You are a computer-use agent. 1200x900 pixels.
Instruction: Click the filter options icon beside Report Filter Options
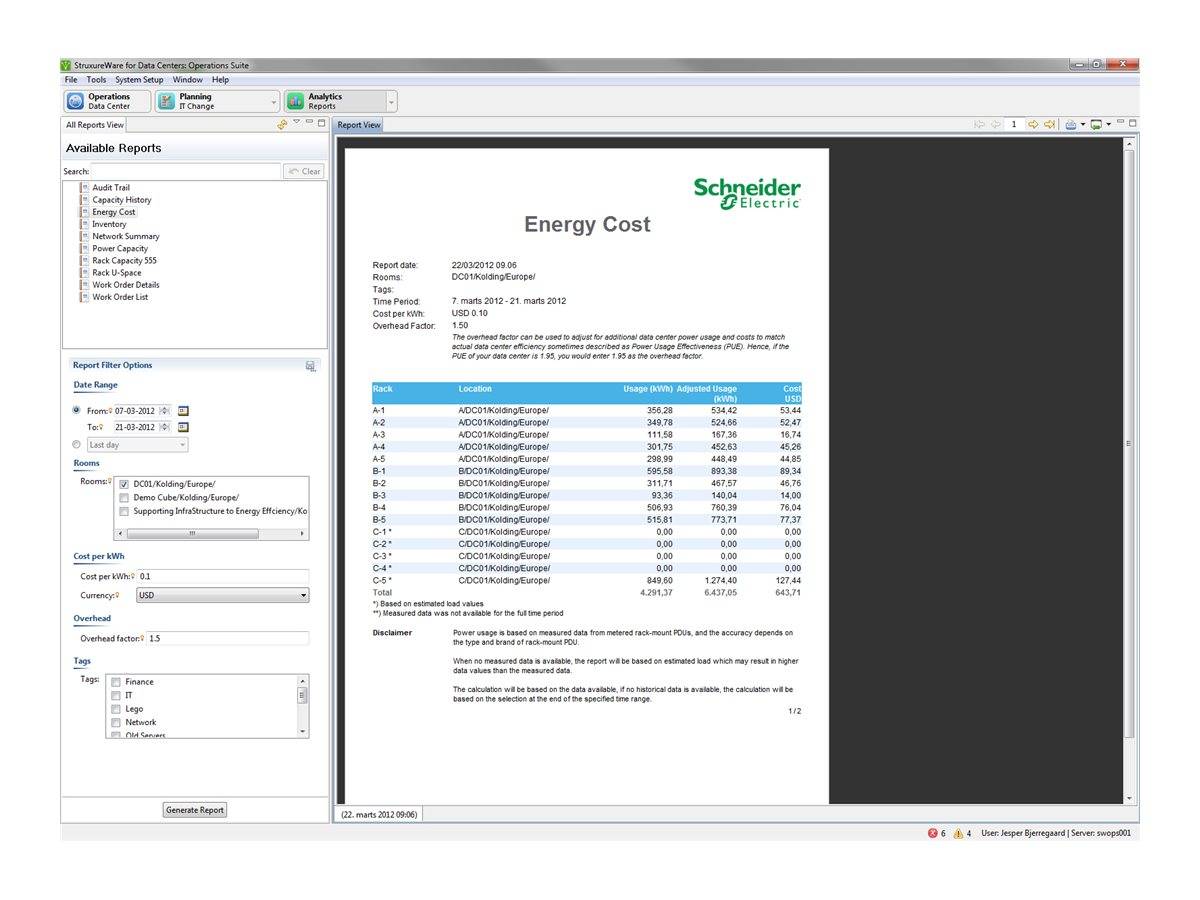(x=310, y=364)
